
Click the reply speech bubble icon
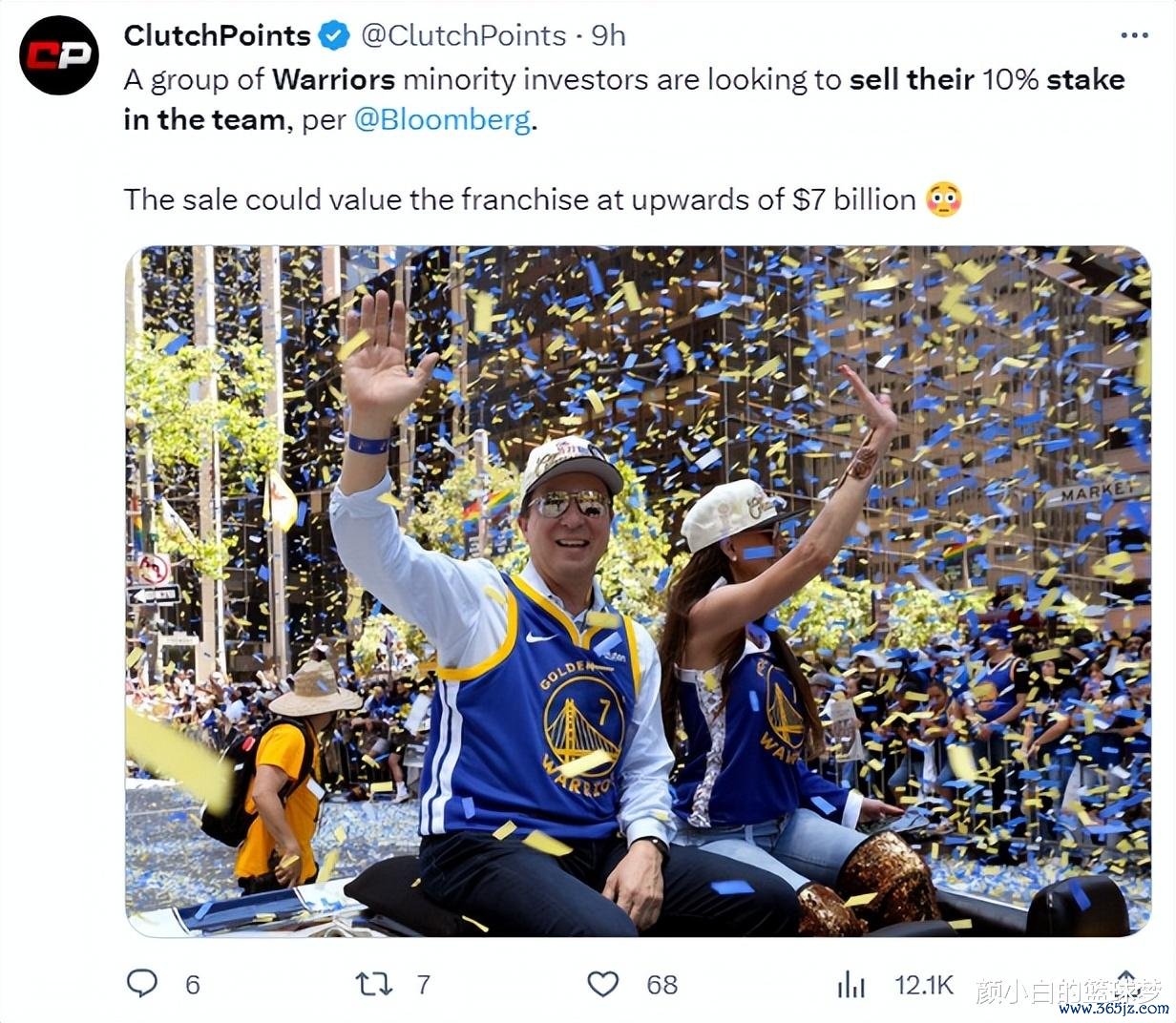(x=142, y=983)
